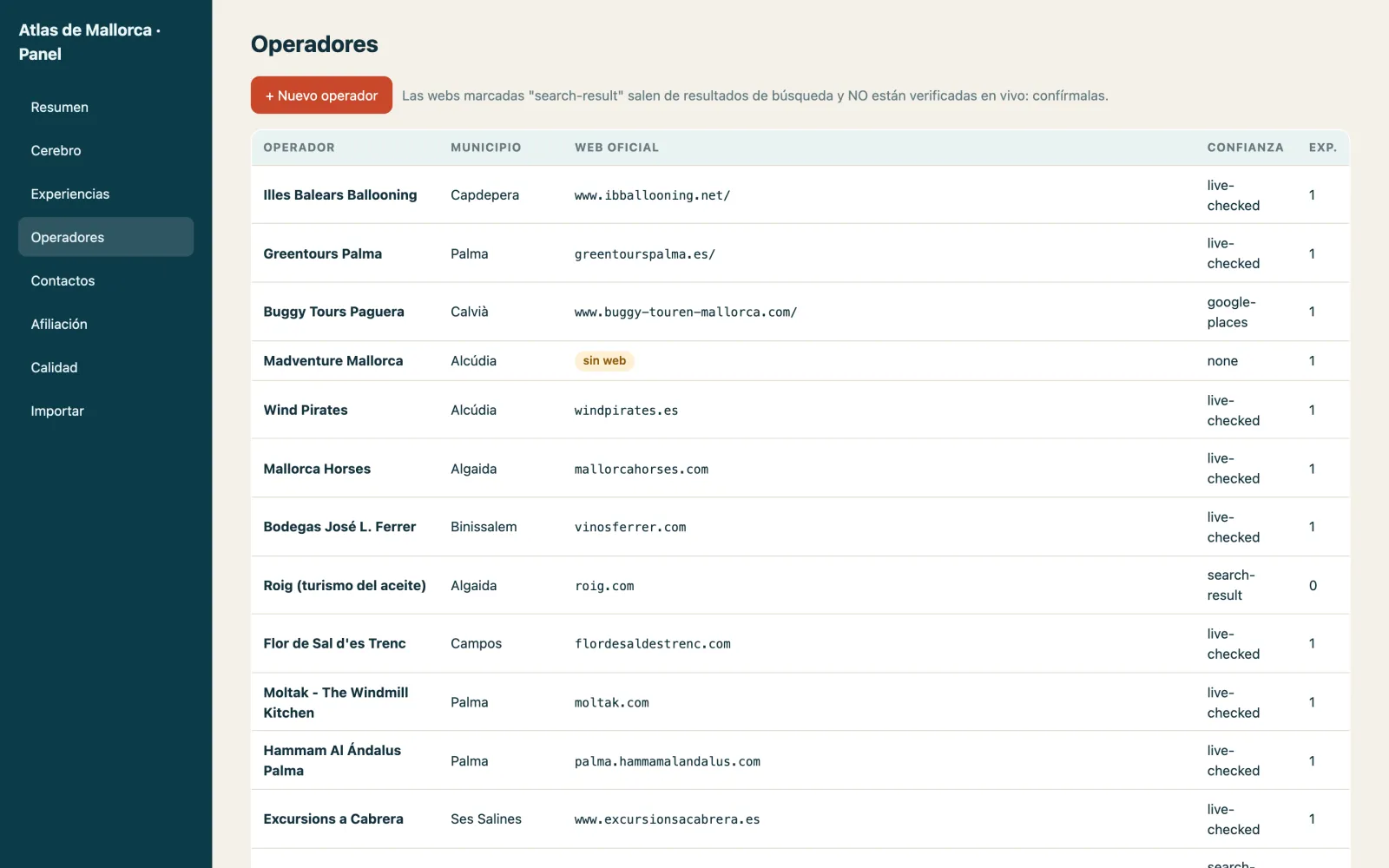This screenshot has width=1389, height=868.
Task: Click the WEB OFICIAL column header
Action: pos(616,148)
